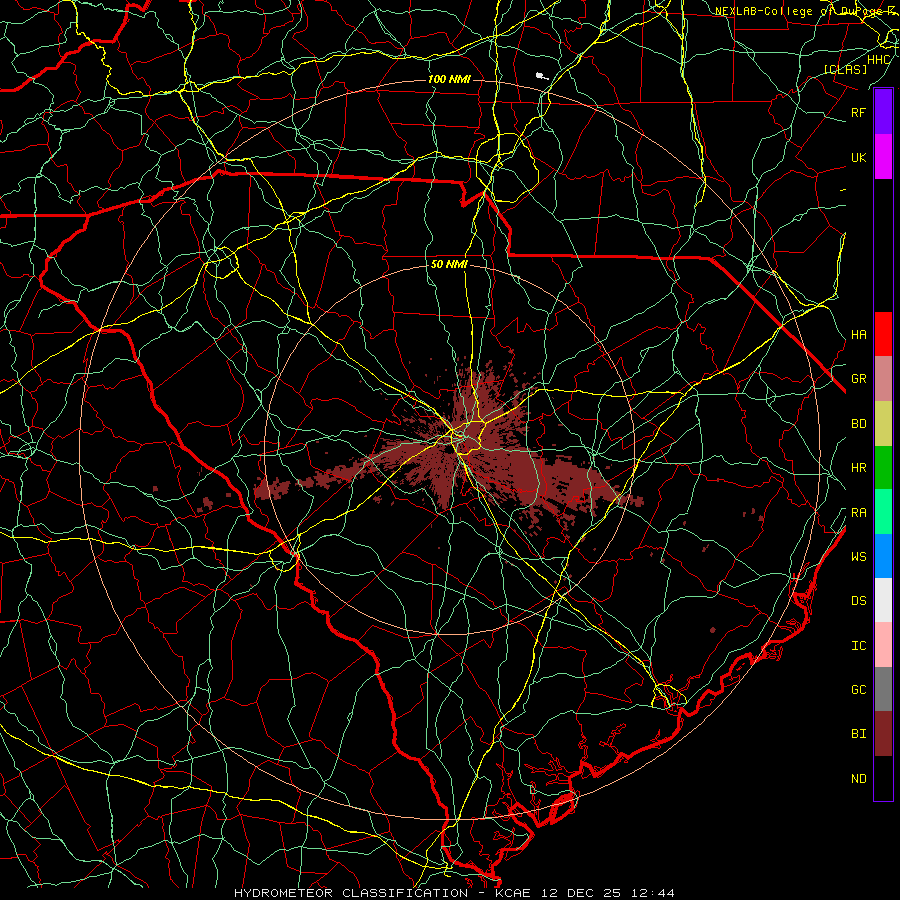The height and width of the screenshot is (900, 900).
Task: Click the UK magenta legend swatch
Action: click(883, 157)
